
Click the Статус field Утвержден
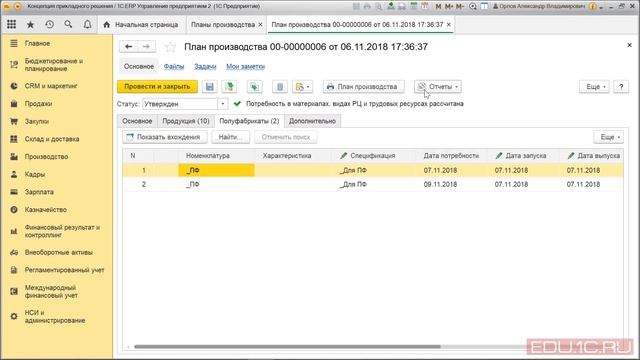[180, 104]
